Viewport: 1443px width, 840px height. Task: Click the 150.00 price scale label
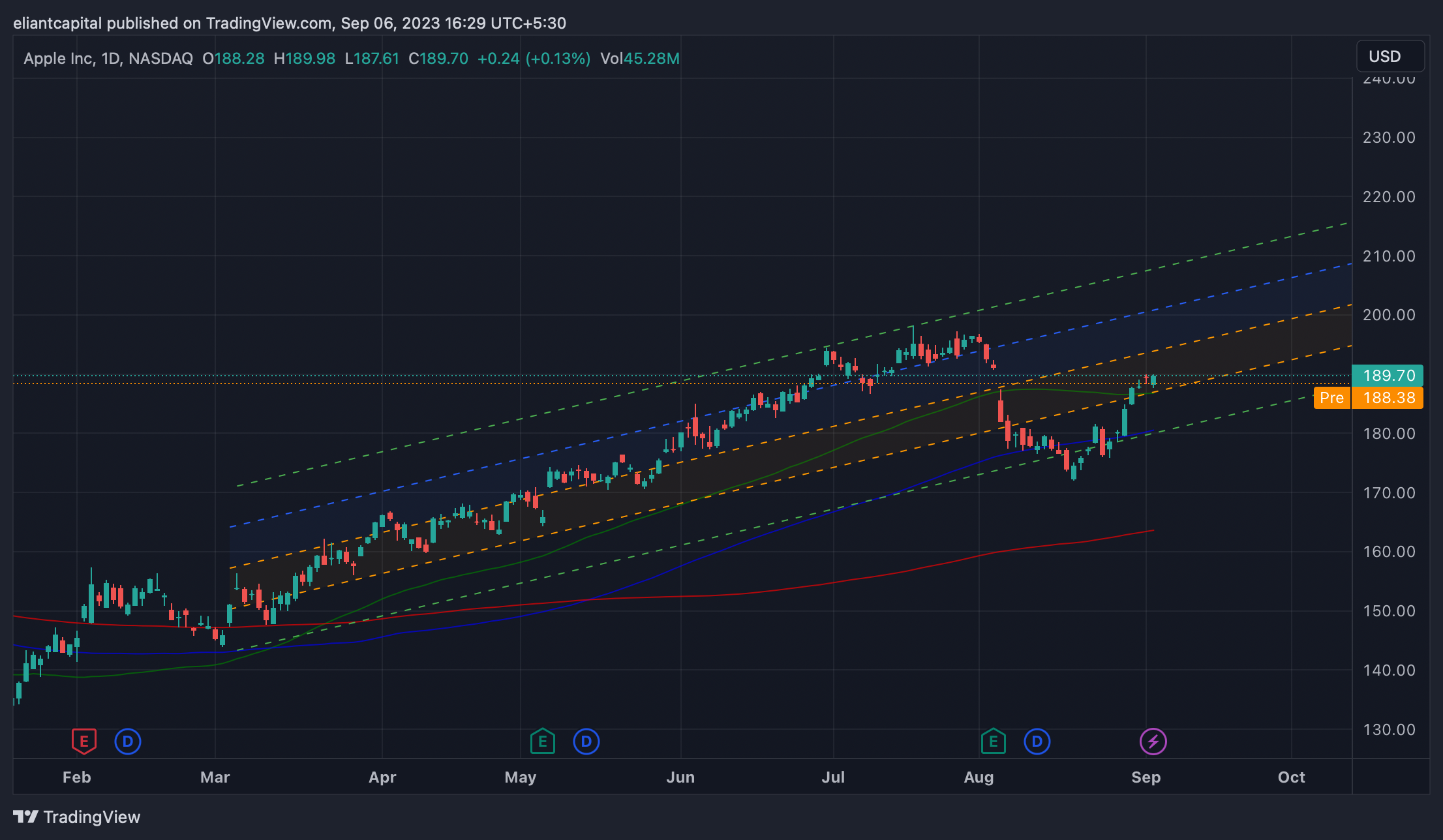pyautogui.click(x=1389, y=611)
